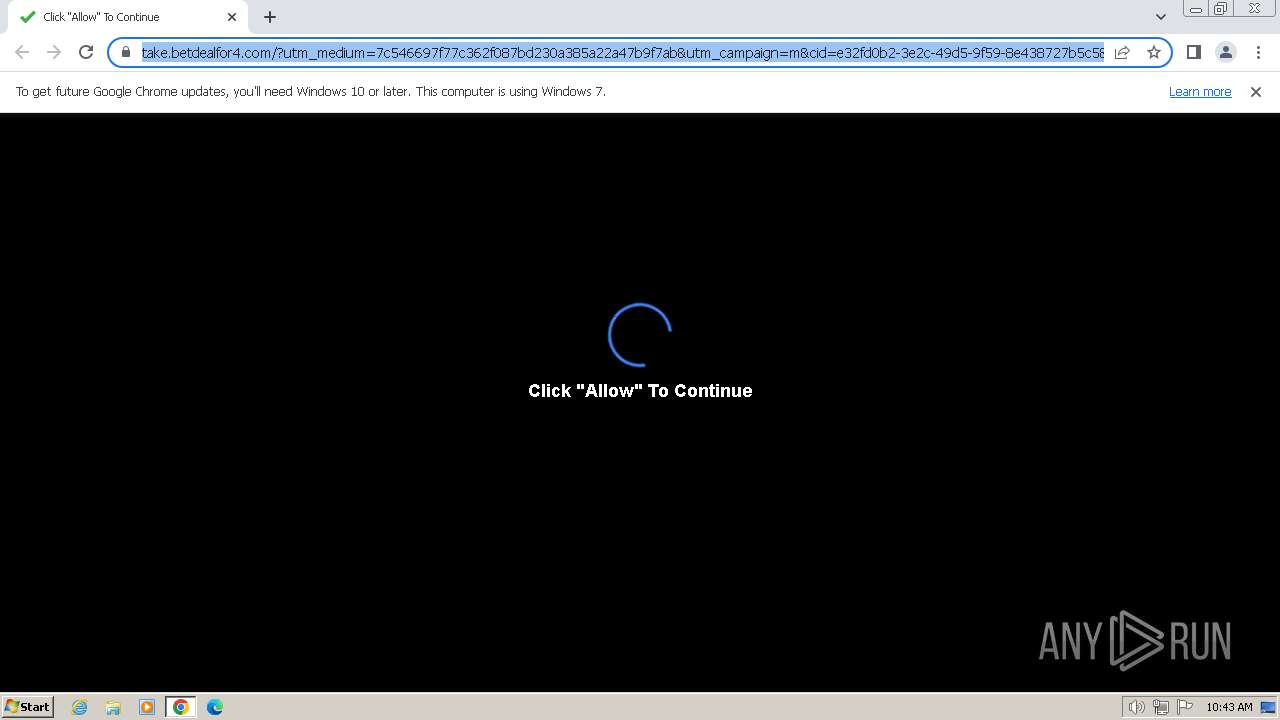This screenshot has height=720, width=1280.
Task: Launch Microsoft Edge from taskbar
Action: click(215, 707)
